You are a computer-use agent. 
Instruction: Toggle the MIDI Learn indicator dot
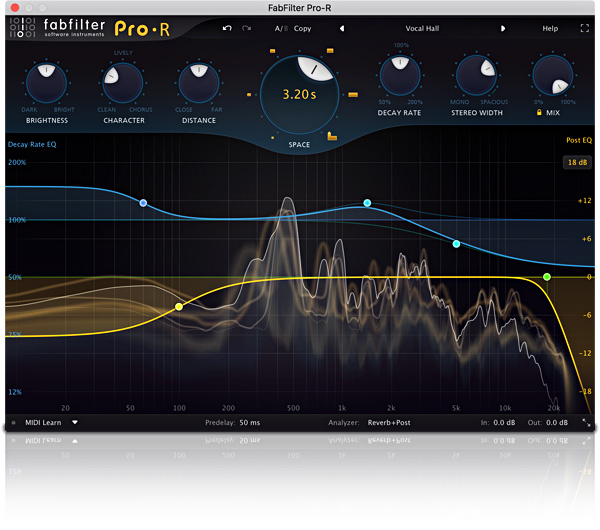13,423
